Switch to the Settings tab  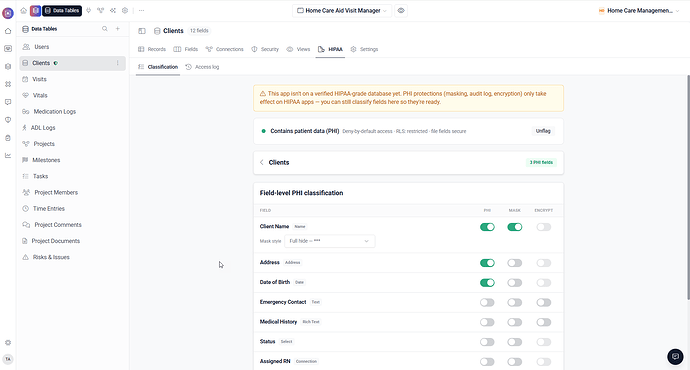[364, 49]
